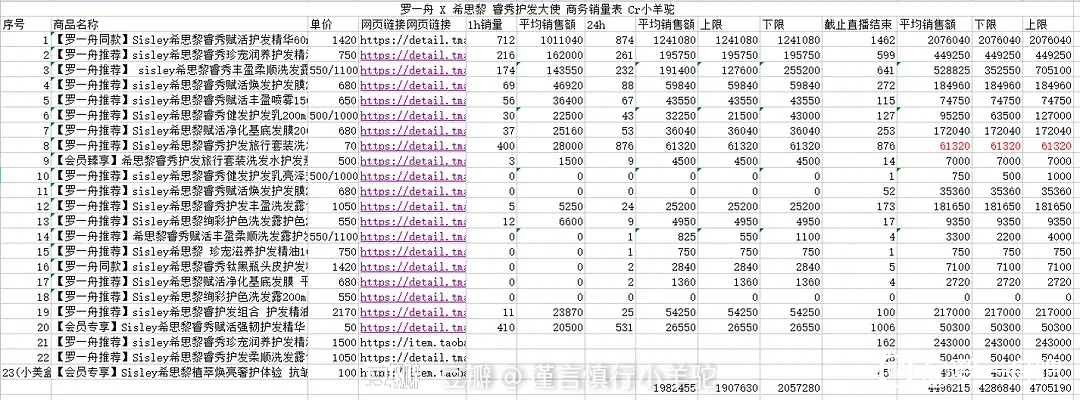Select the average sales cell 143550

pyautogui.click(x=551, y=70)
